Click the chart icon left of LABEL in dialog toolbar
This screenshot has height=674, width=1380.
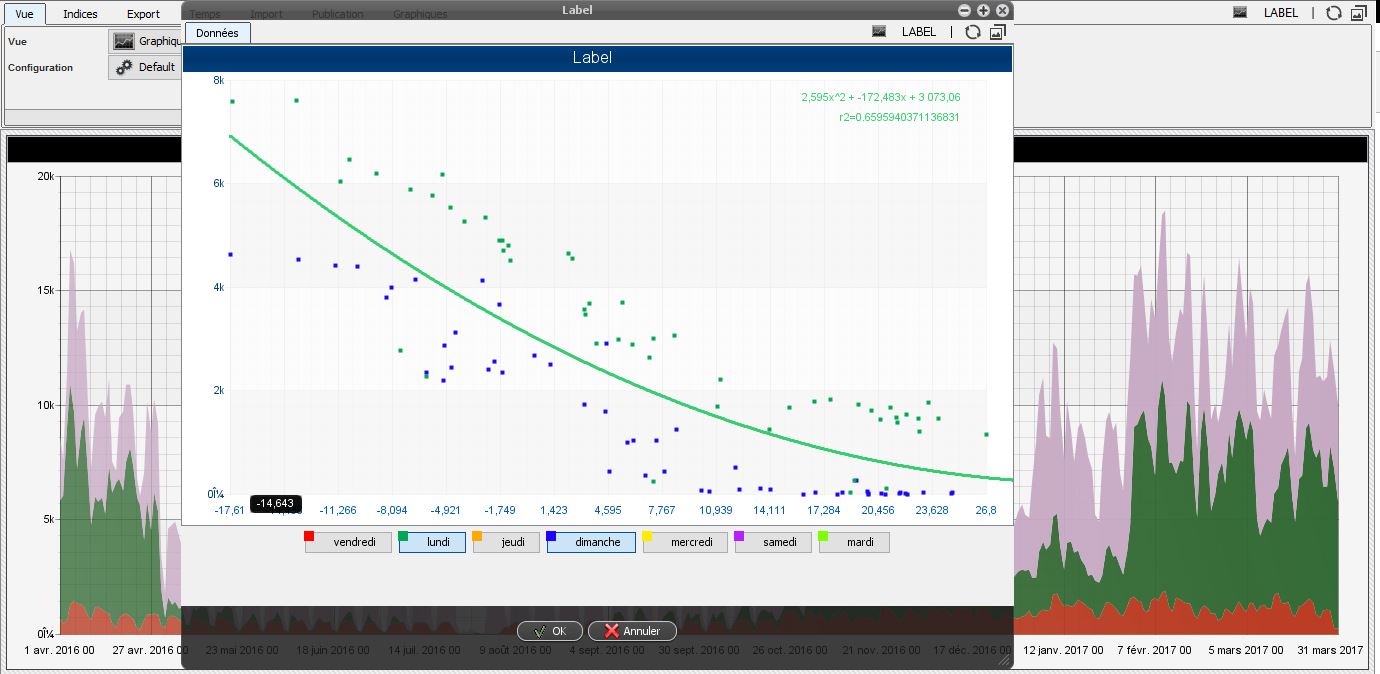point(879,32)
